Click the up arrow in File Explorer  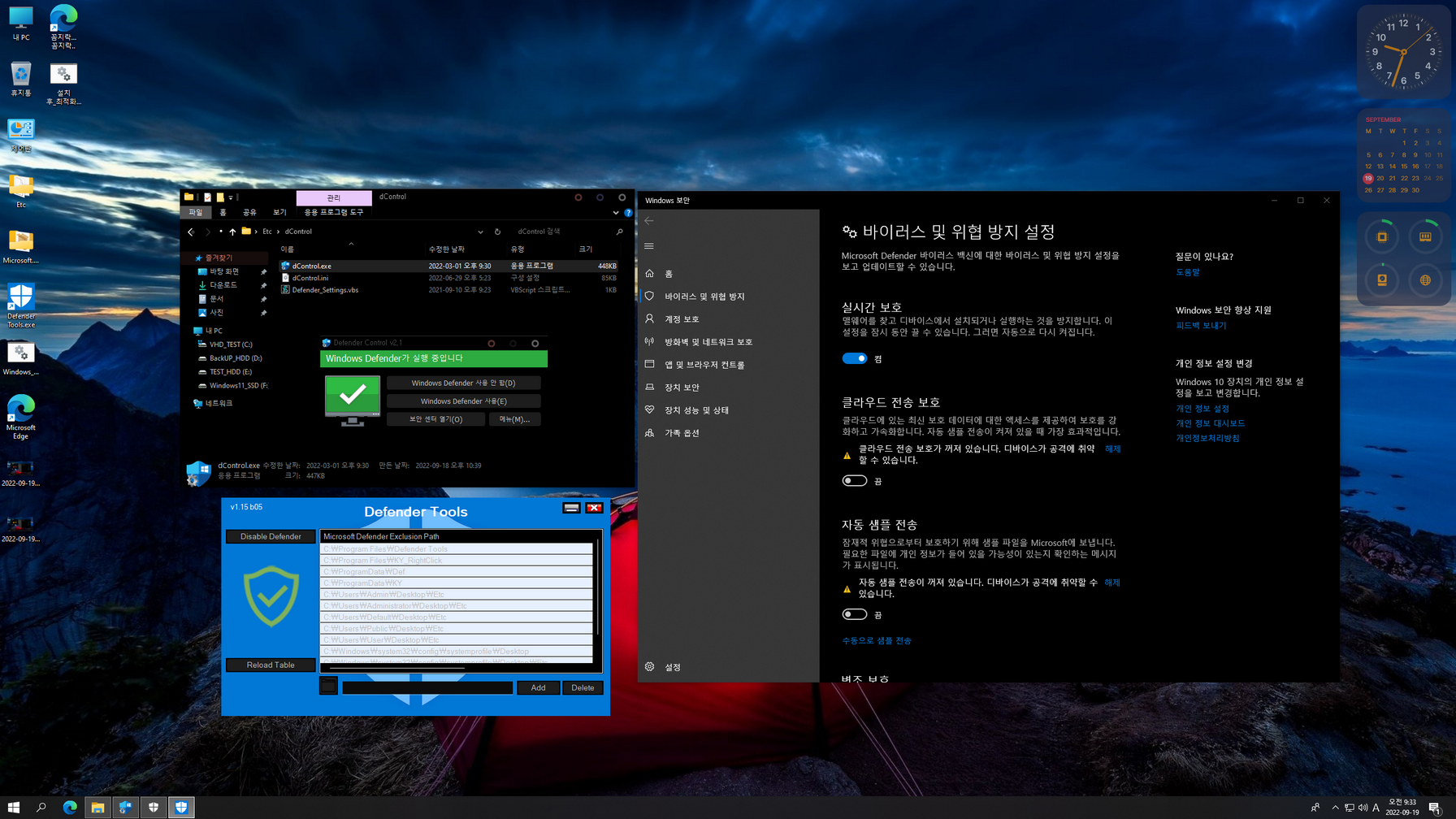point(232,232)
